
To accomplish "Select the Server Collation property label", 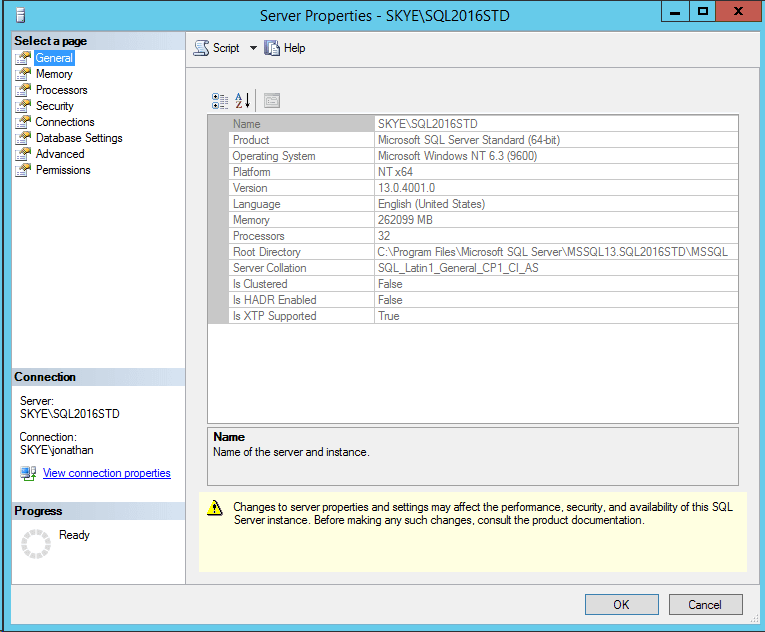I will (x=269, y=268).
